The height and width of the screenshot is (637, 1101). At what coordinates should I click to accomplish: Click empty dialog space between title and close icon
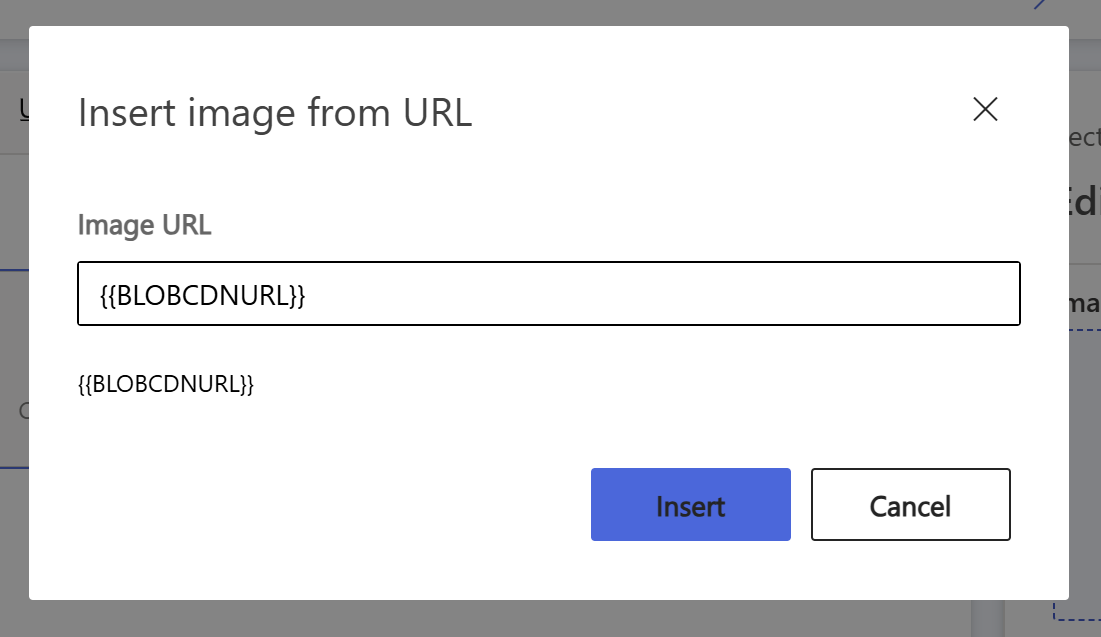tap(720, 113)
